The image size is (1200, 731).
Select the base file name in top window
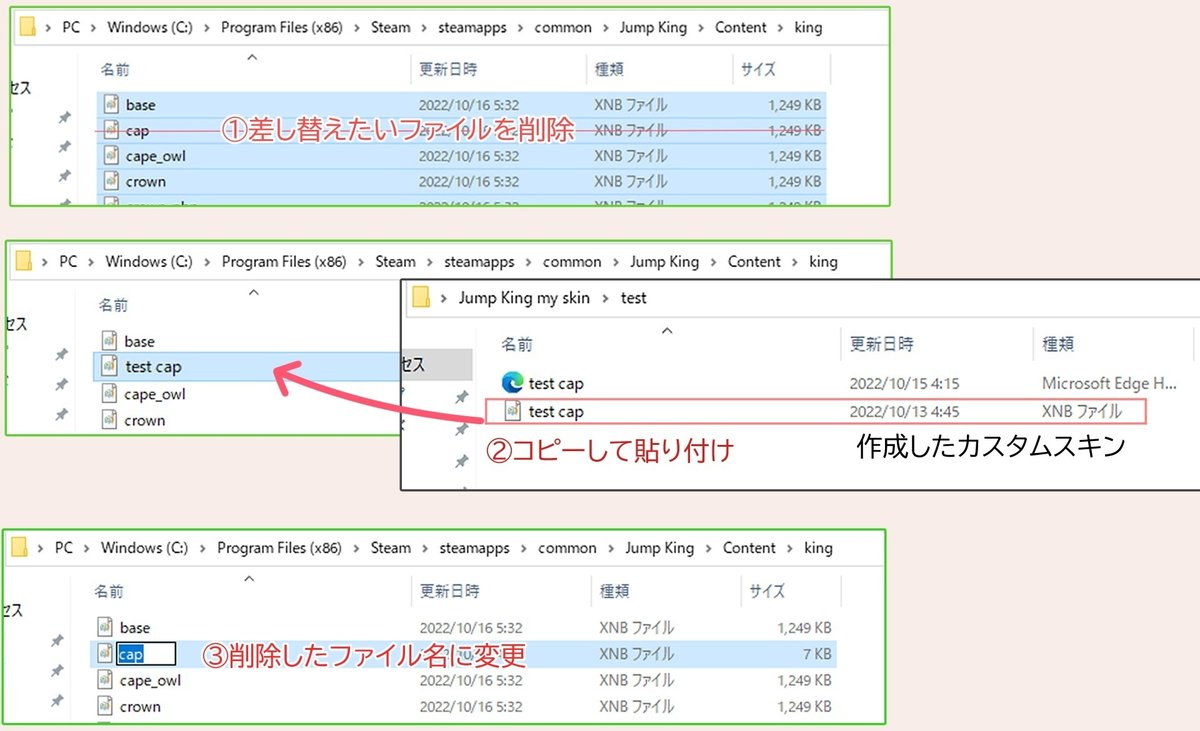click(x=141, y=104)
